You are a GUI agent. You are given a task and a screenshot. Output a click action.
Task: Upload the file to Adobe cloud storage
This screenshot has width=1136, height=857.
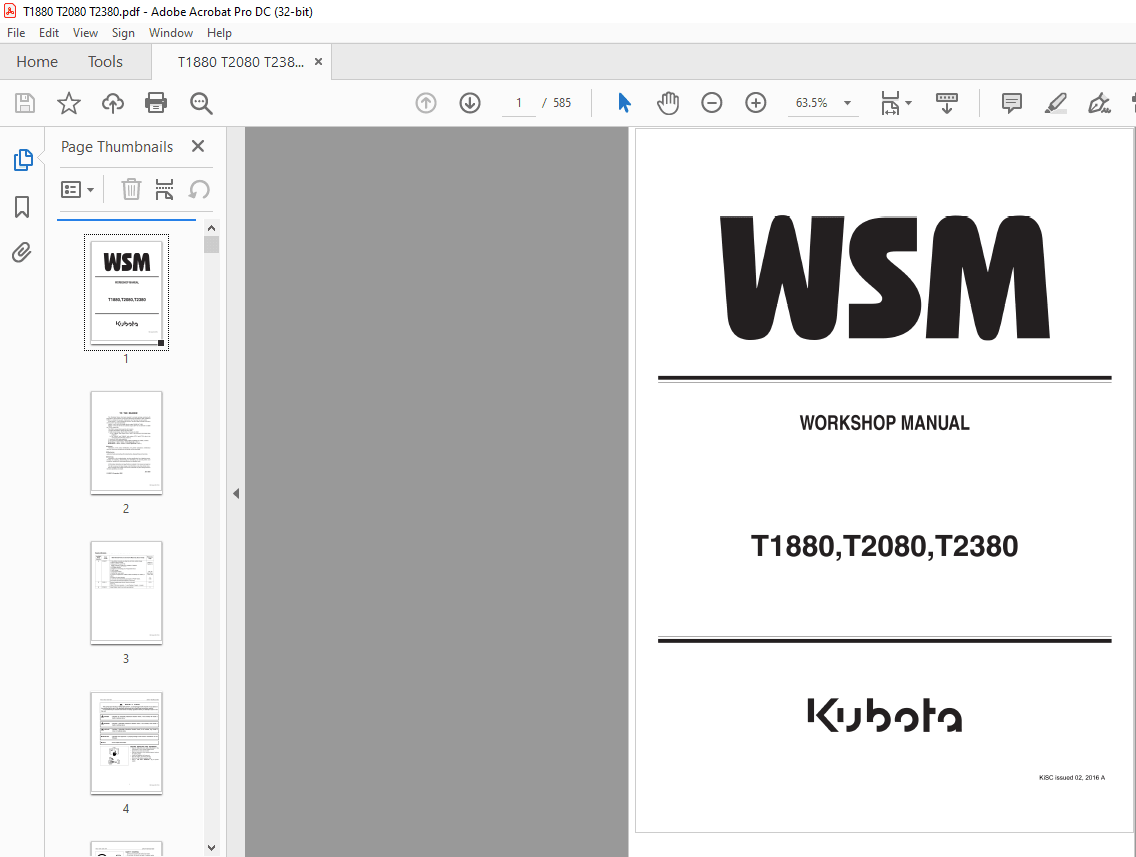112,103
